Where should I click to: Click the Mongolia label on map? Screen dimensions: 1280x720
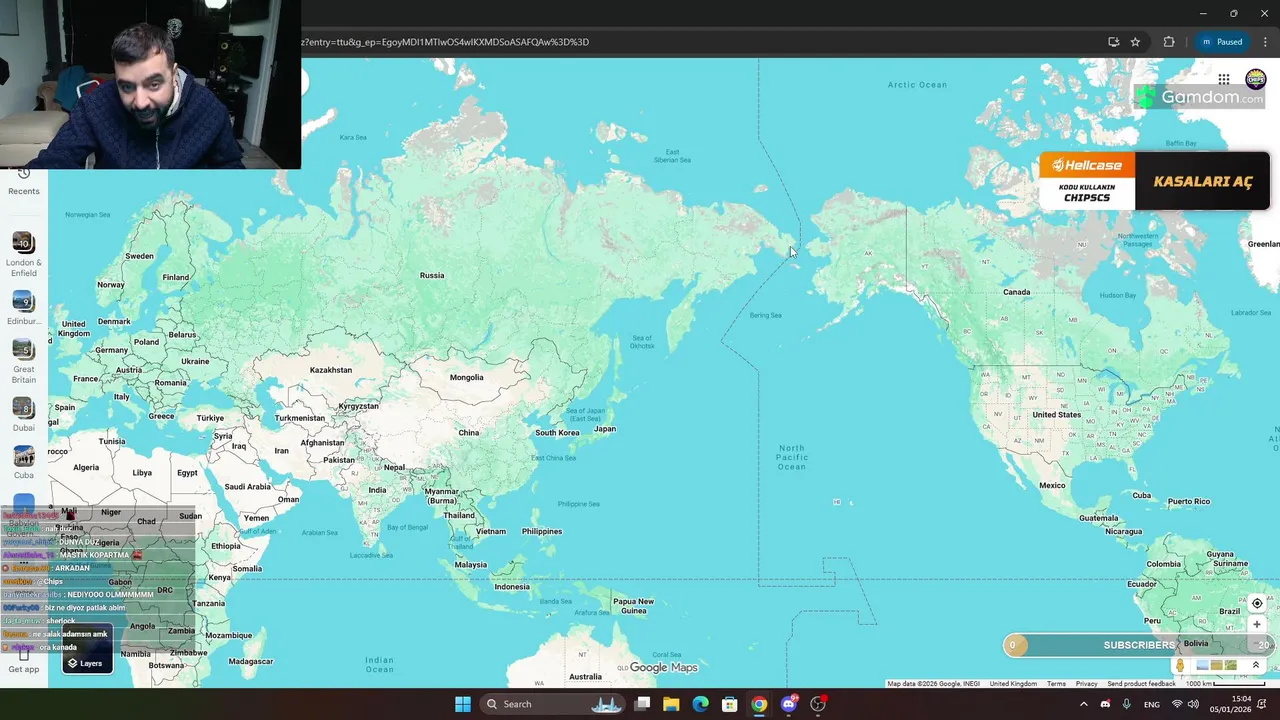467,377
